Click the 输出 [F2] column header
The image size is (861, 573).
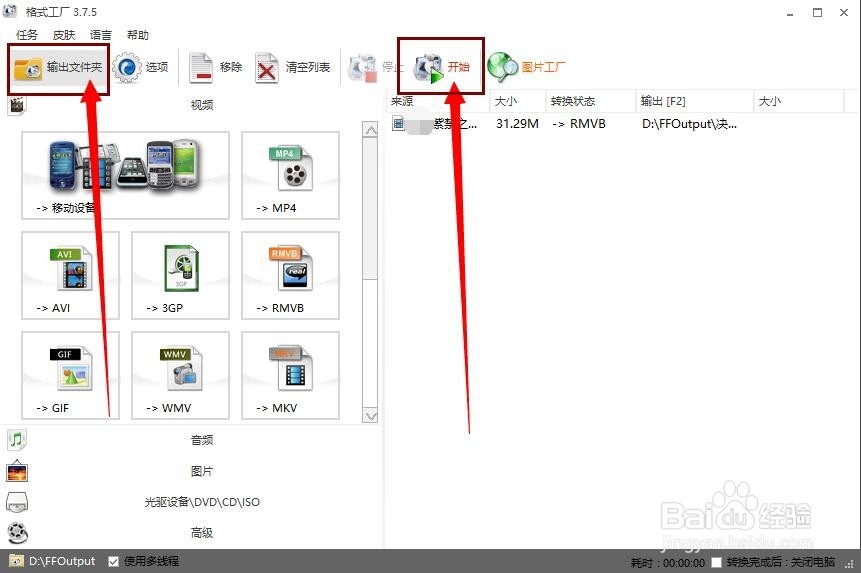pos(695,101)
